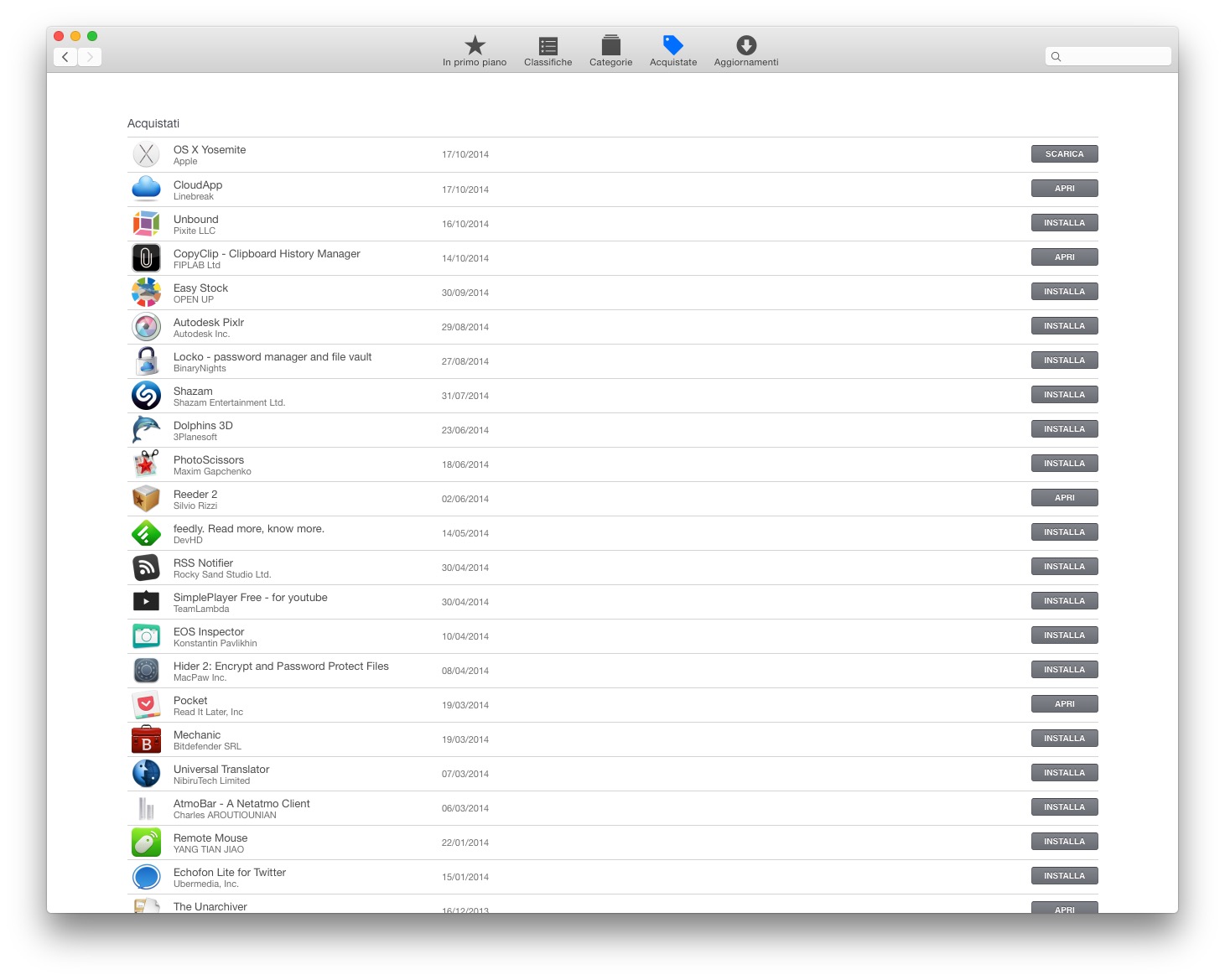The image size is (1225, 980).
Task: Click the Reeder 2 box icon
Action: point(146,498)
